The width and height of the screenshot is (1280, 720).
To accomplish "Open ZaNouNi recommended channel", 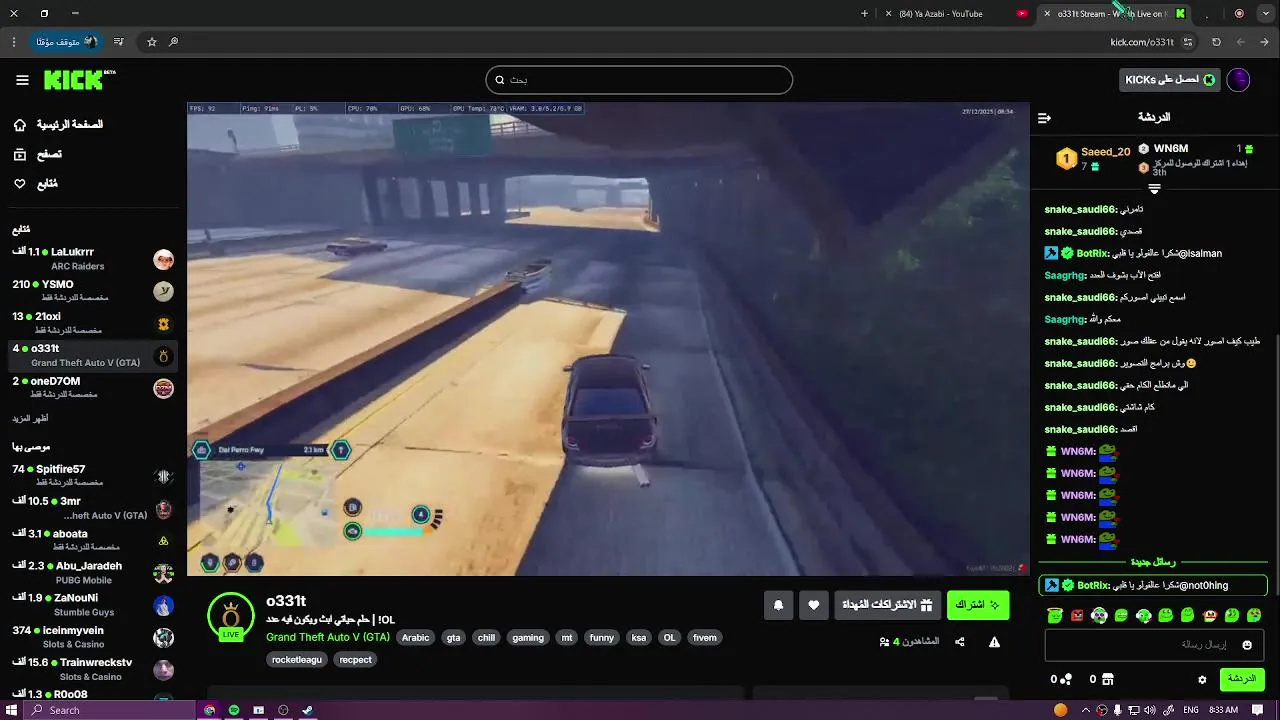I will point(92,605).
